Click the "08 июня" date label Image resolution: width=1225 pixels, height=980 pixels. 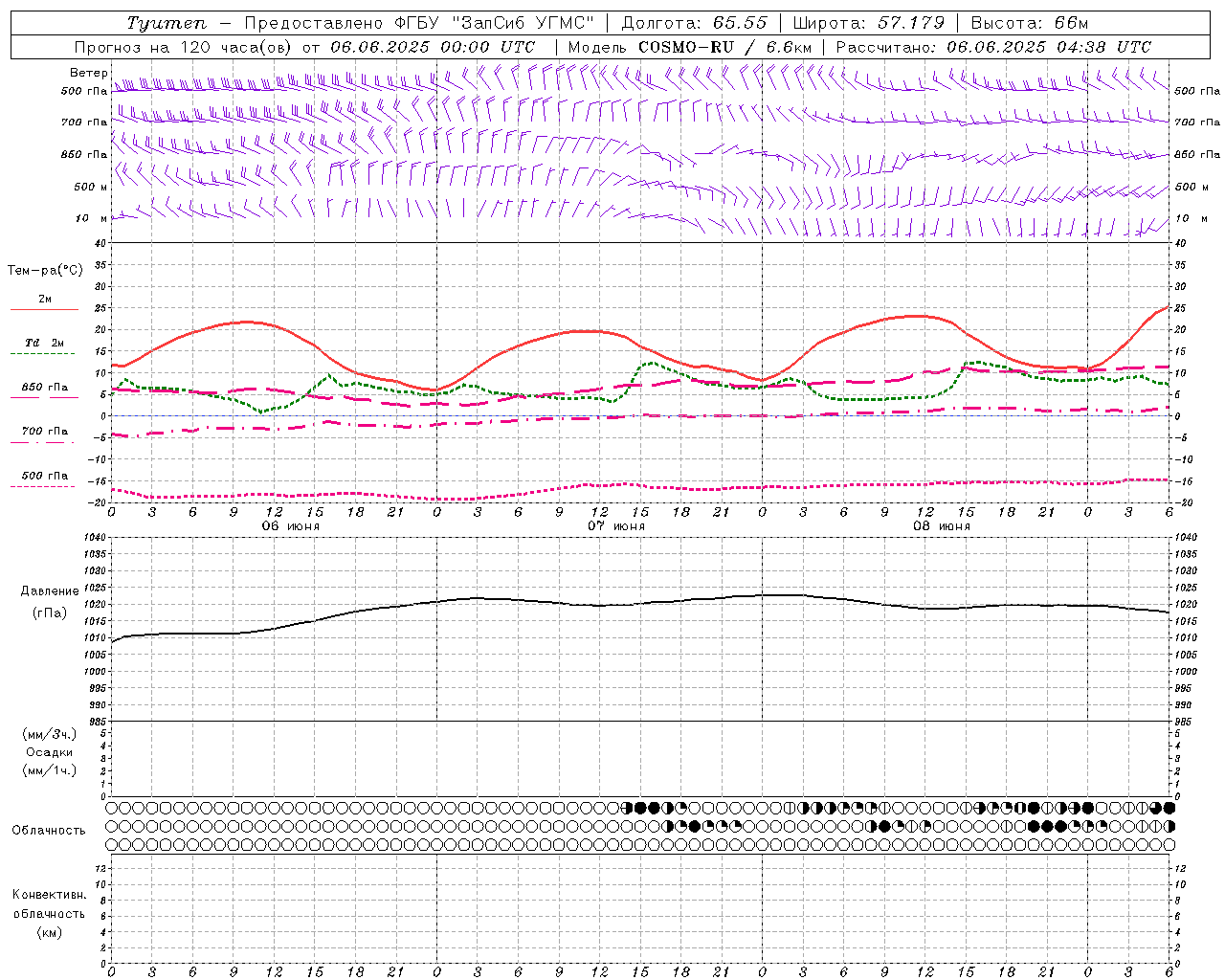coord(941,526)
